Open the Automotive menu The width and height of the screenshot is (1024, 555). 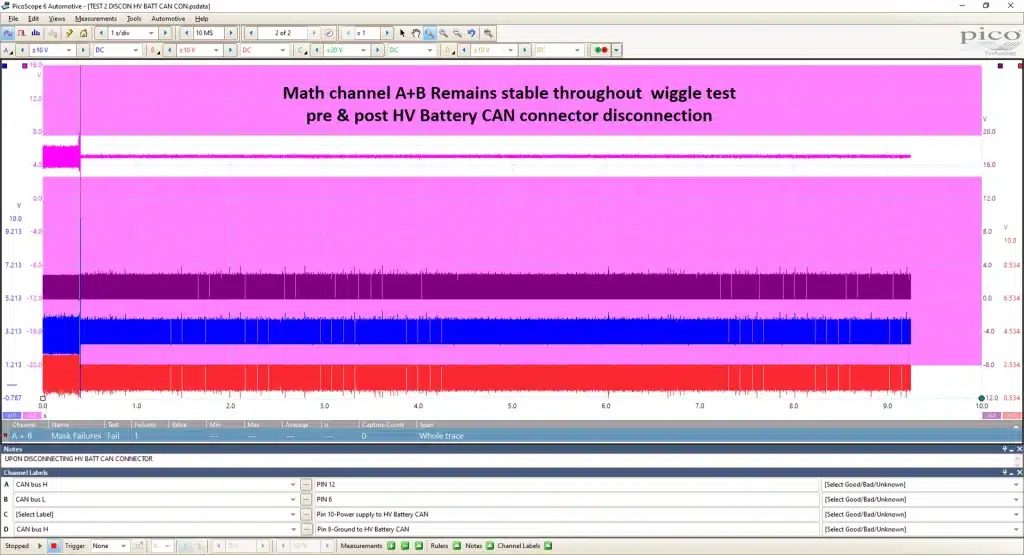[168, 19]
